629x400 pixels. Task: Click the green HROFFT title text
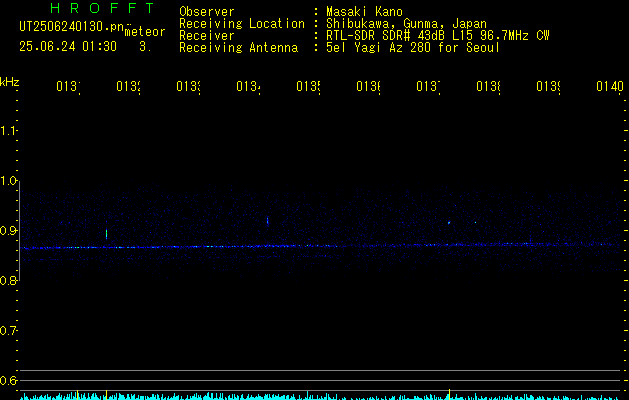[102, 8]
